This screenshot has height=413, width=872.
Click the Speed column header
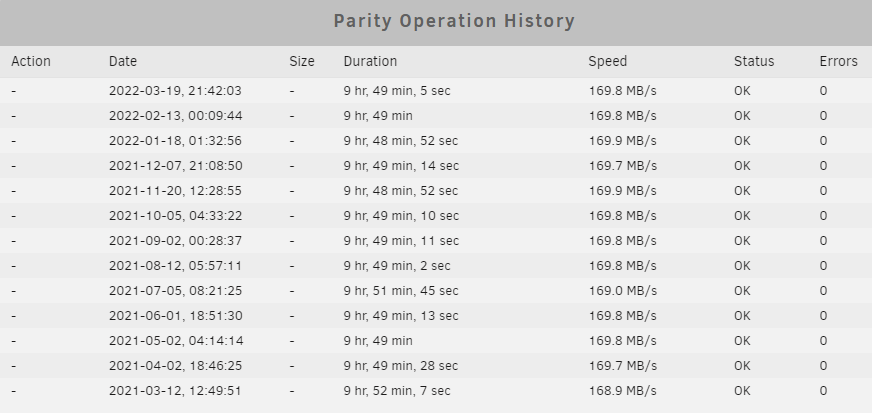click(x=607, y=61)
